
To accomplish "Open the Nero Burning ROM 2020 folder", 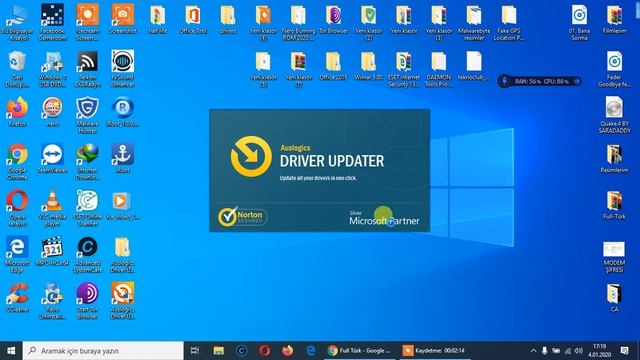I will pyautogui.click(x=298, y=22).
